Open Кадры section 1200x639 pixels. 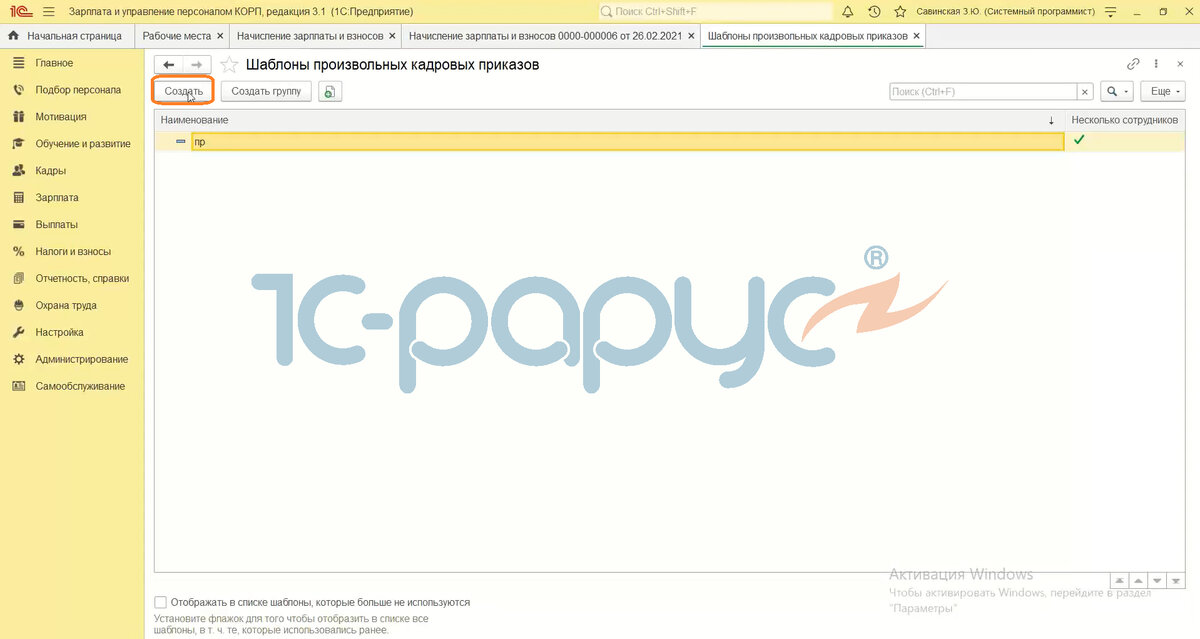pyautogui.click(x=51, y=170)
